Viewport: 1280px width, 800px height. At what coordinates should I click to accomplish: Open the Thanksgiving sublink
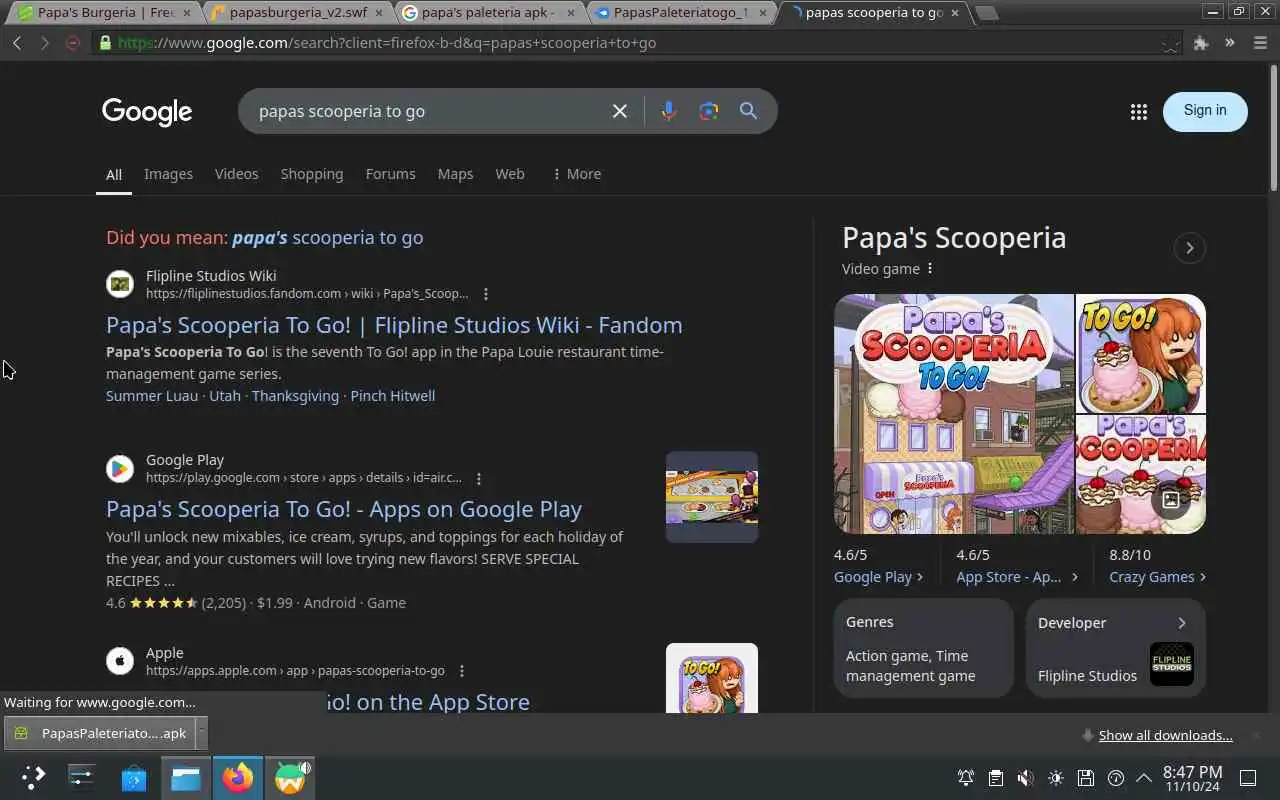[295, 396]
